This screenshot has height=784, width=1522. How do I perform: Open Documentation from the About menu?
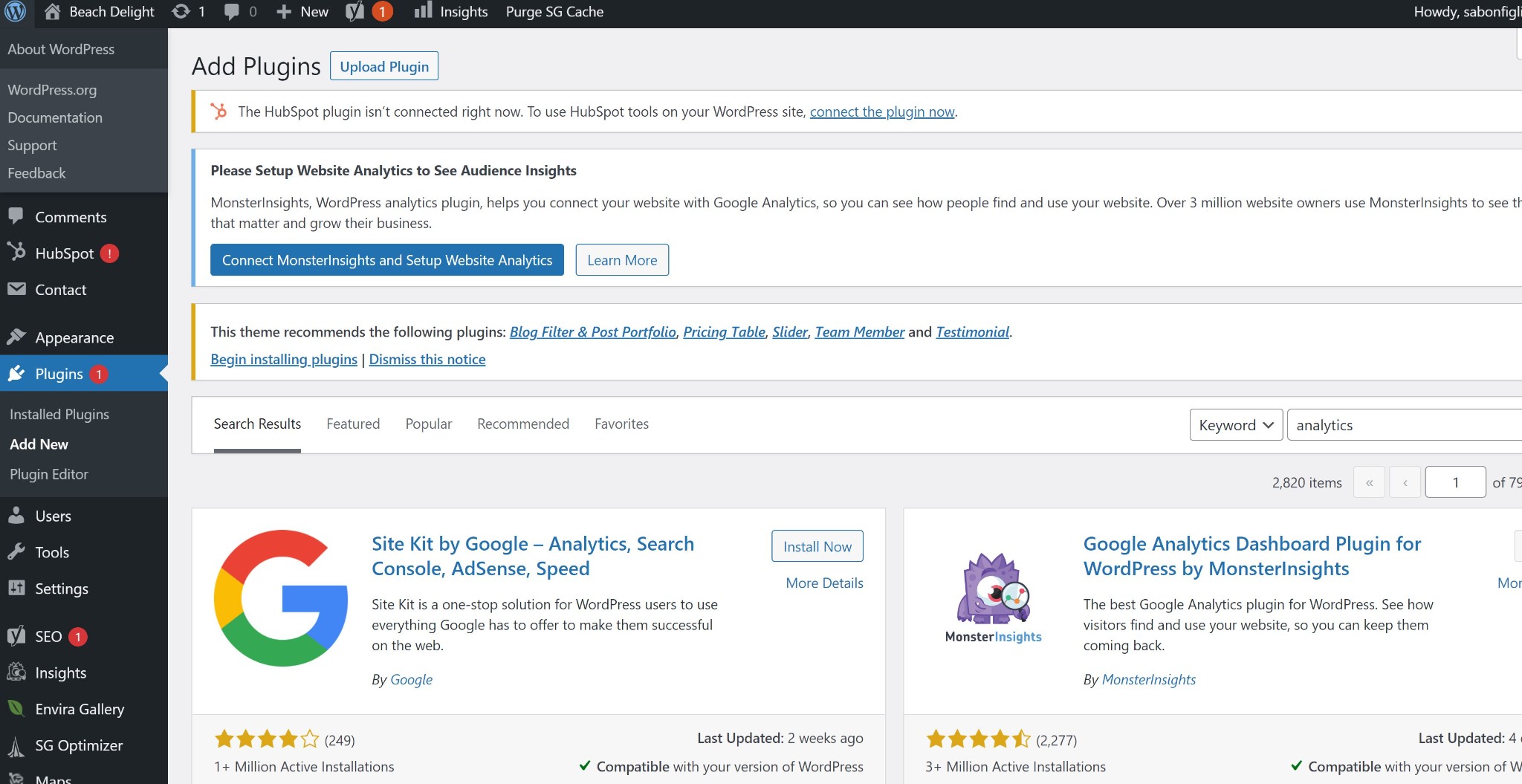point(55,117)
